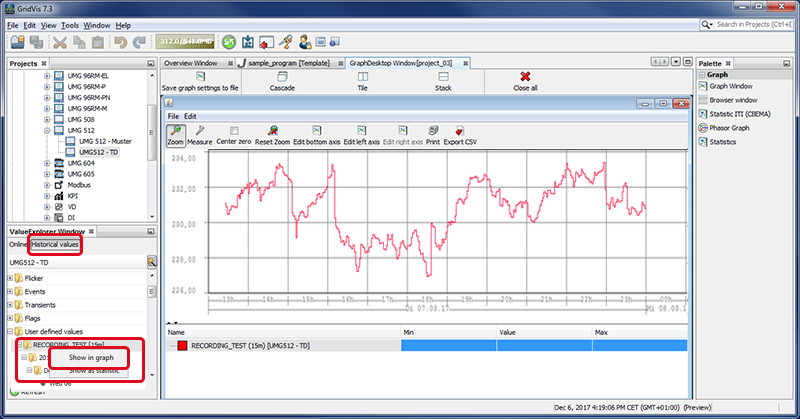
Task: Toggle the Center zero checkbox
Action: tap(233, 131)
